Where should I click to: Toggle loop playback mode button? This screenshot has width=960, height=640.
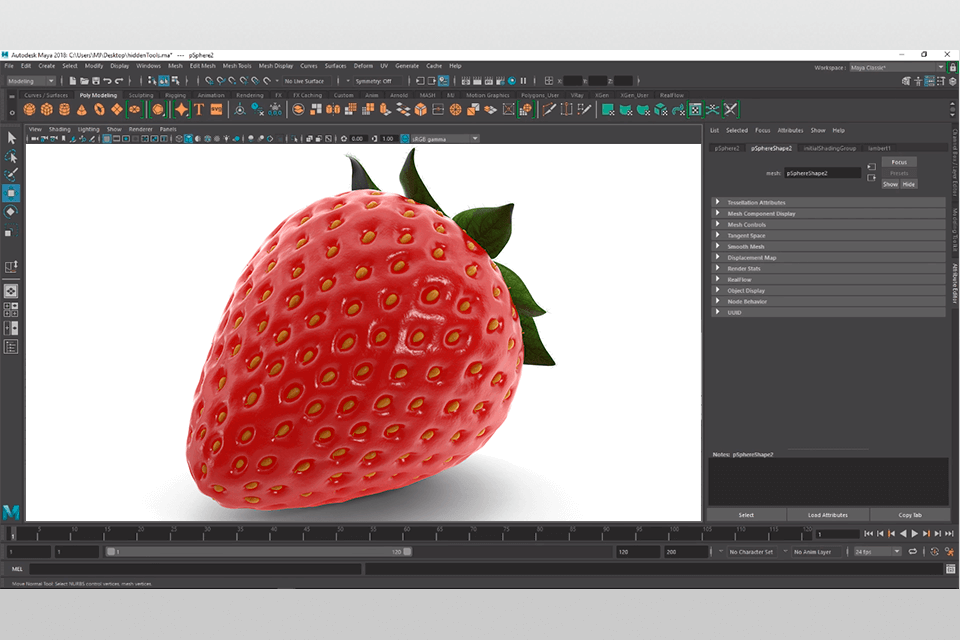(912, 552)
